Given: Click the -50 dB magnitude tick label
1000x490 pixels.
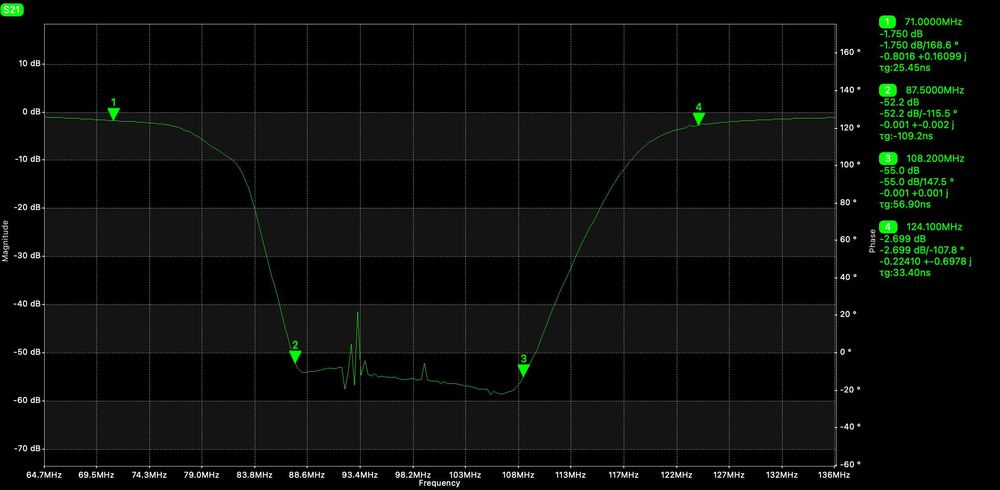Looking at the screenshot, I should click(28, 352).
